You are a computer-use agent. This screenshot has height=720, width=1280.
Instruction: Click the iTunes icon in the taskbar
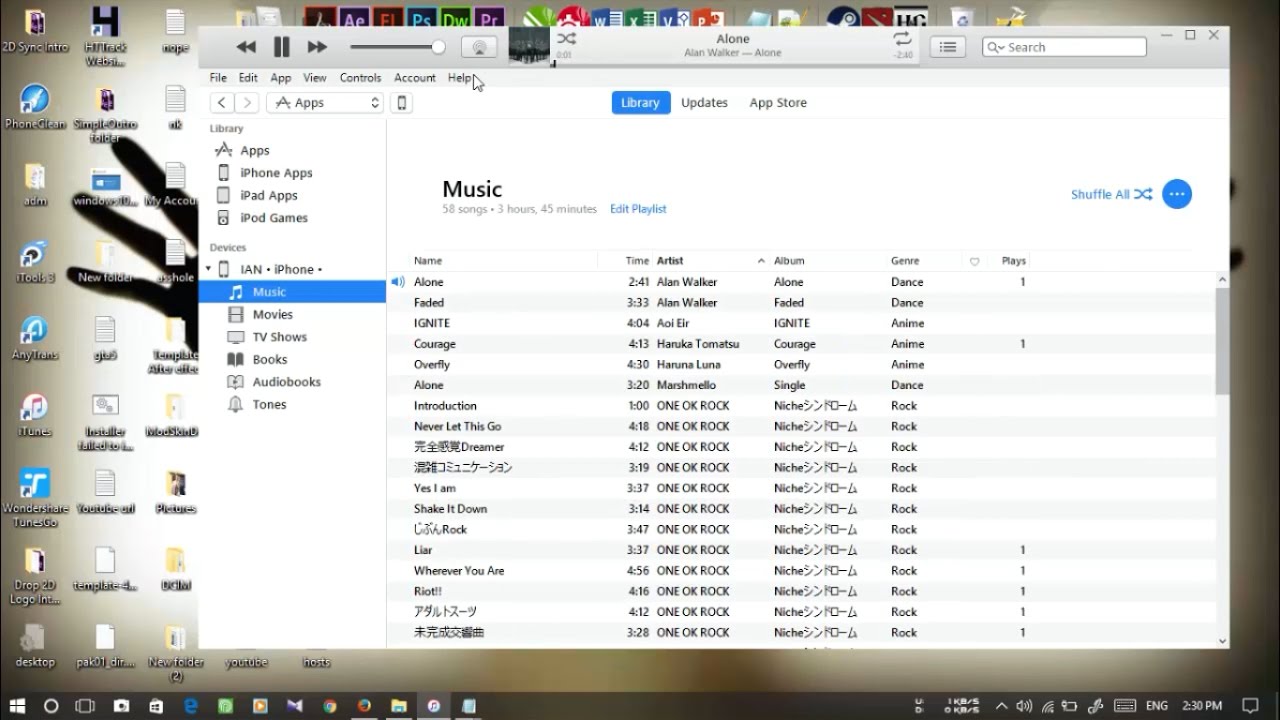pyautogui.click(x=433, y=706)
